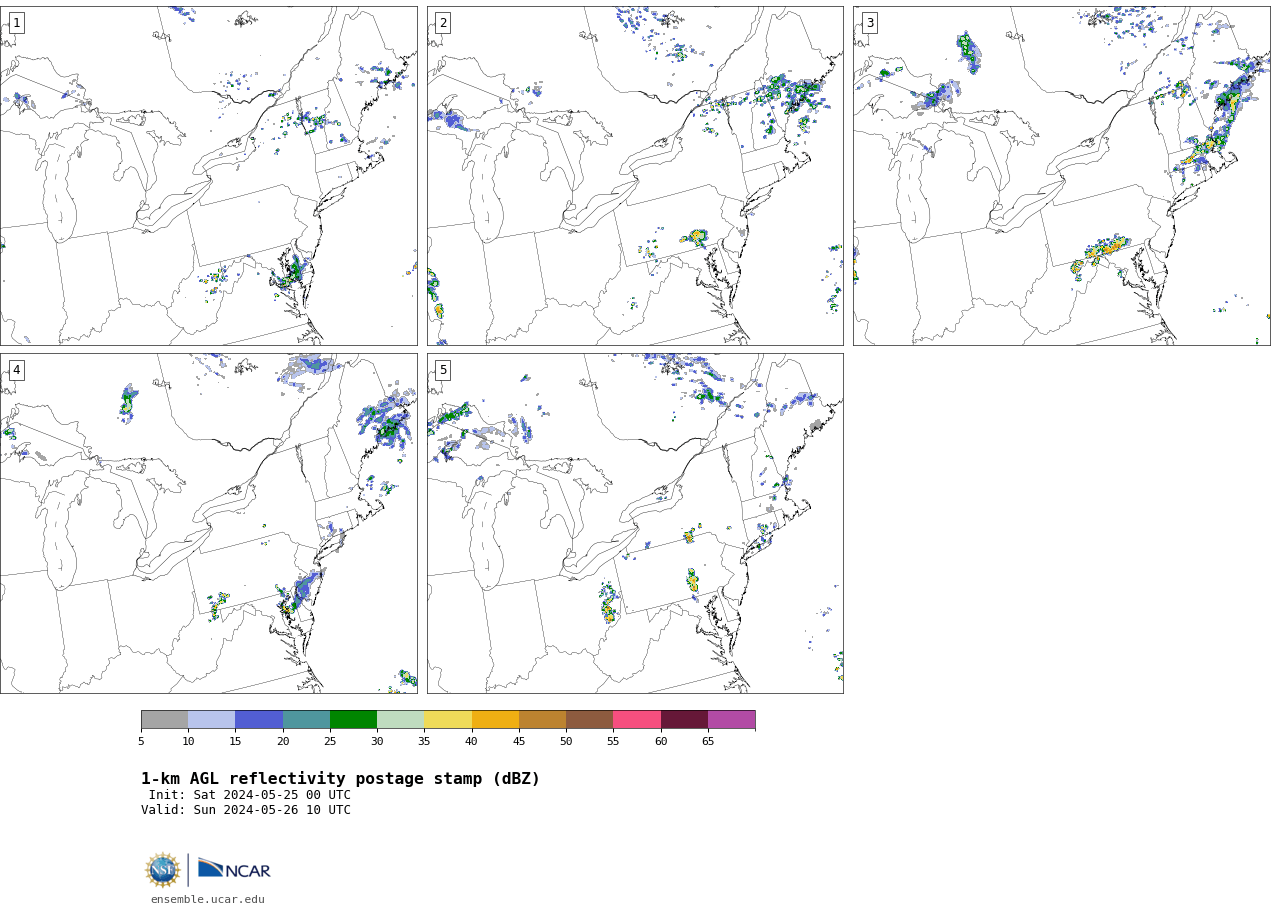Click the orange 40-45 dBZ swatch
The image size is (1280, 910).
pyautogui.click(x=495, y=720)
